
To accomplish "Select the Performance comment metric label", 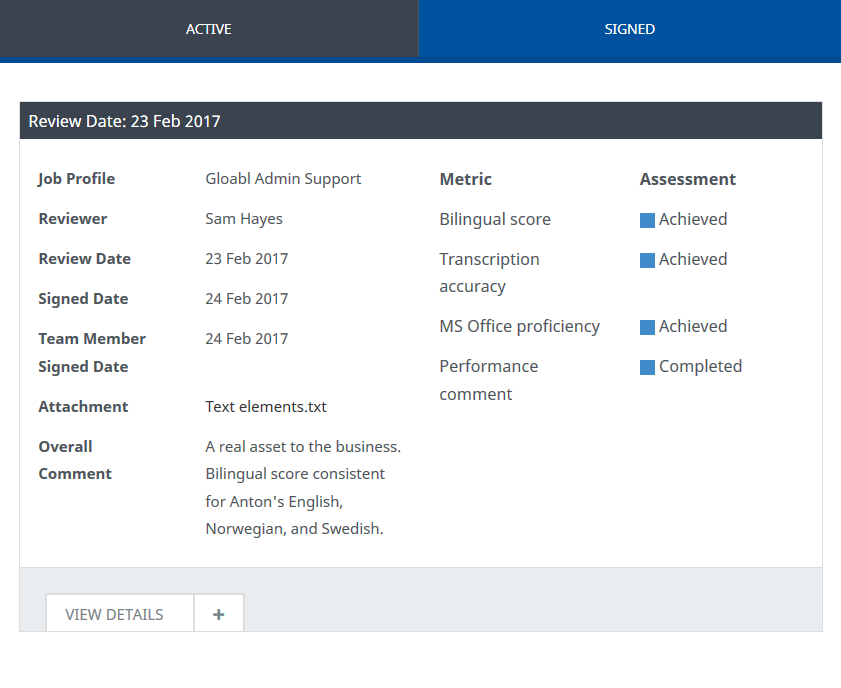I will tap(488, 380).
